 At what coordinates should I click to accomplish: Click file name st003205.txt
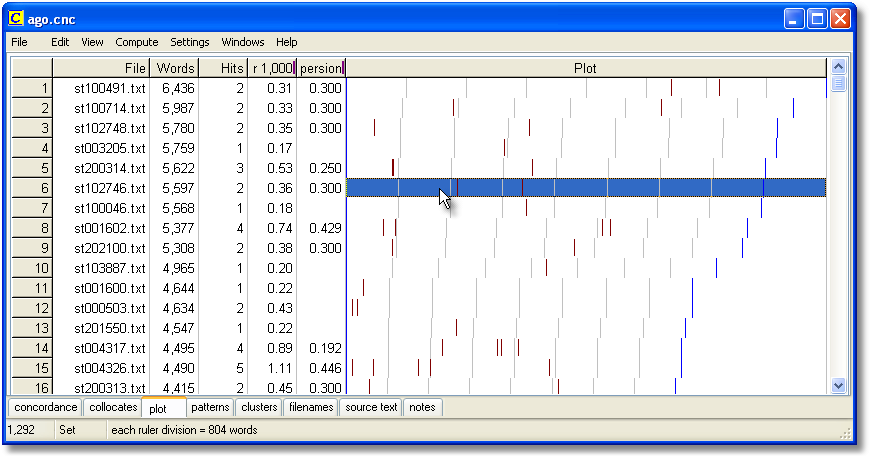(109, 148)
